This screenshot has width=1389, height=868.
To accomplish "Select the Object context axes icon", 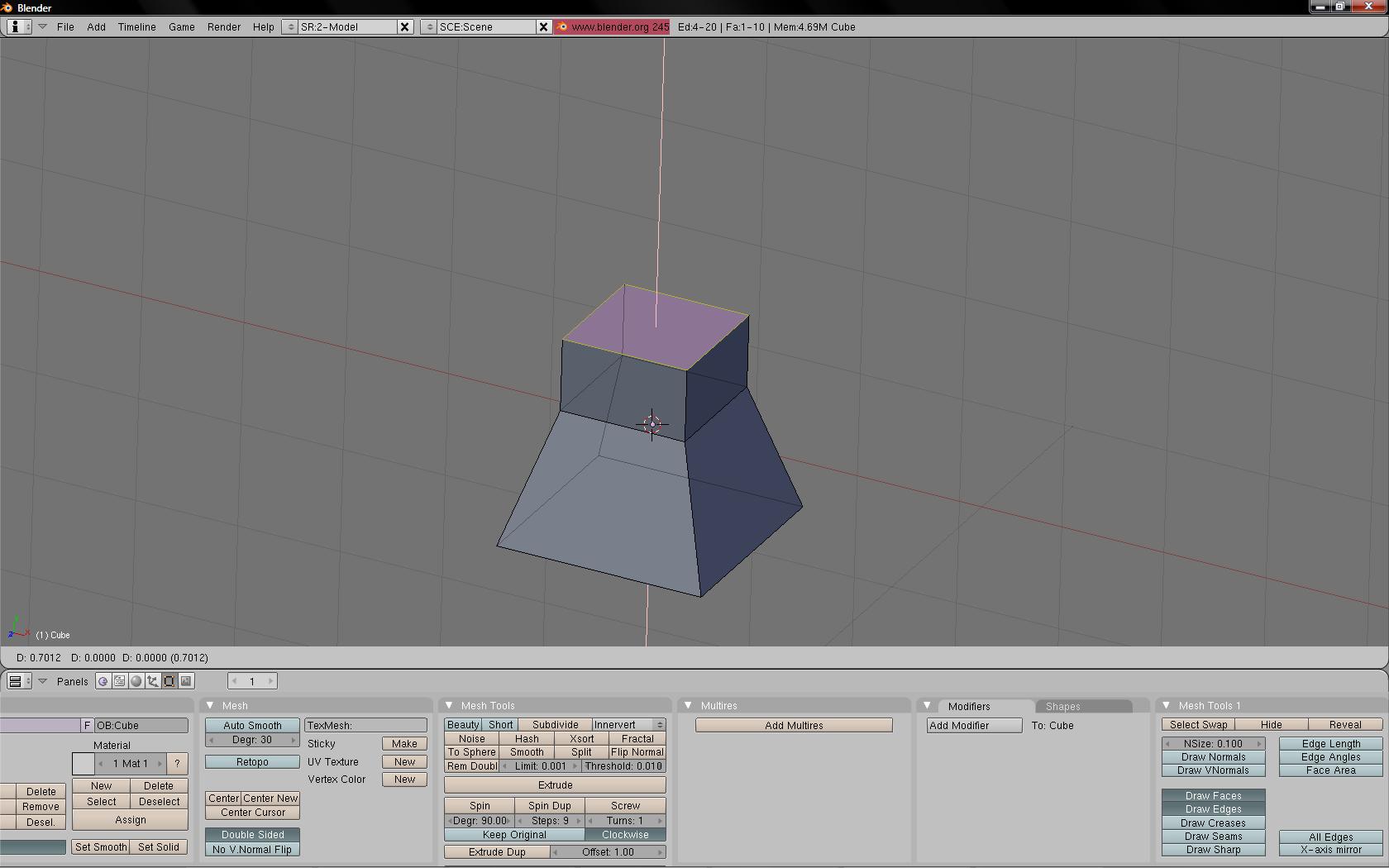I will click(x=153, y=681).
